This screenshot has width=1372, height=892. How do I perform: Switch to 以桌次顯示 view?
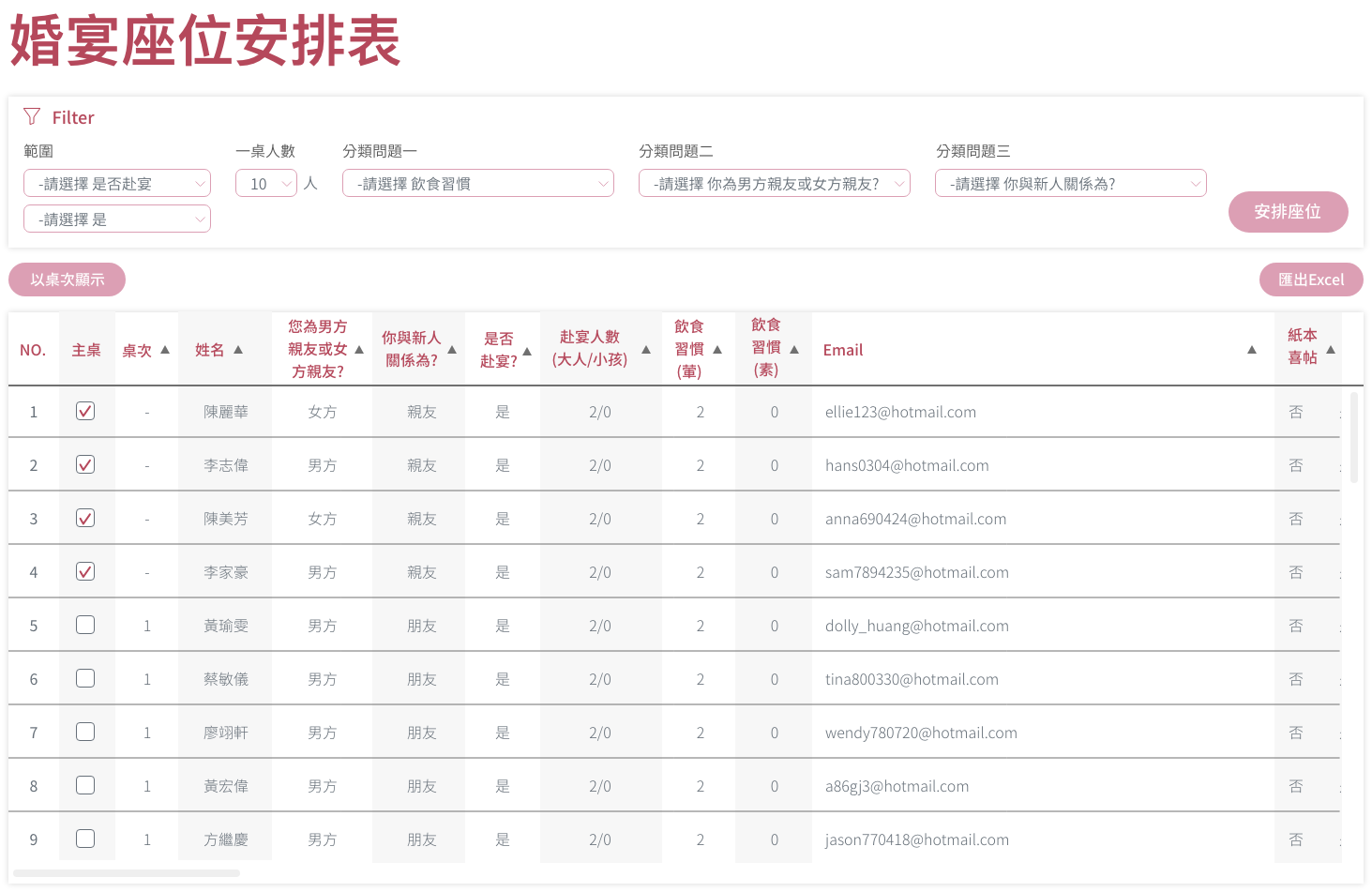pos(67,280)
